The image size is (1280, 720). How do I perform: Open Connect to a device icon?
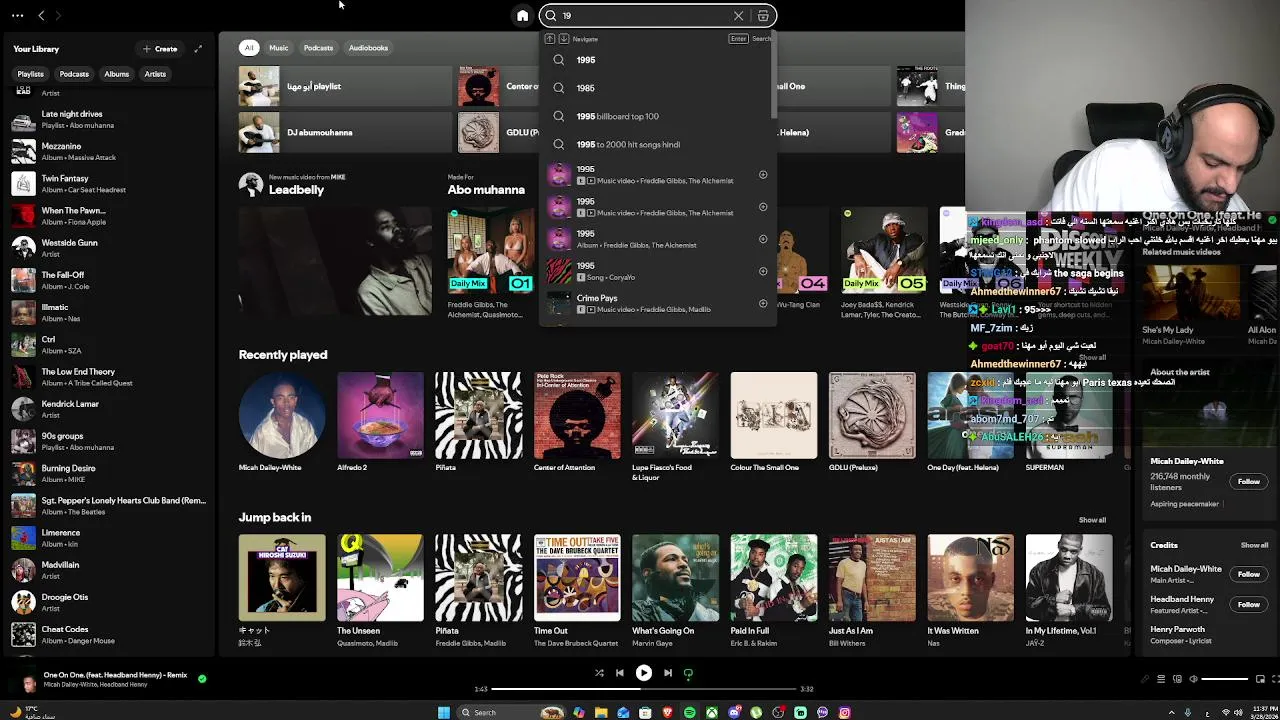[1177, 680]
